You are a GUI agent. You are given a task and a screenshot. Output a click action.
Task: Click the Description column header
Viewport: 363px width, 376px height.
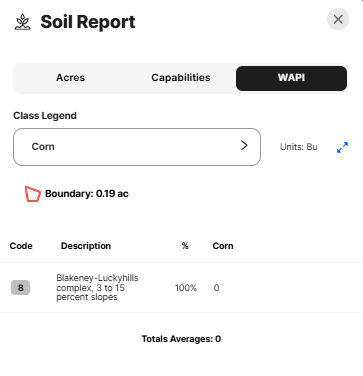tap(86, 246)
